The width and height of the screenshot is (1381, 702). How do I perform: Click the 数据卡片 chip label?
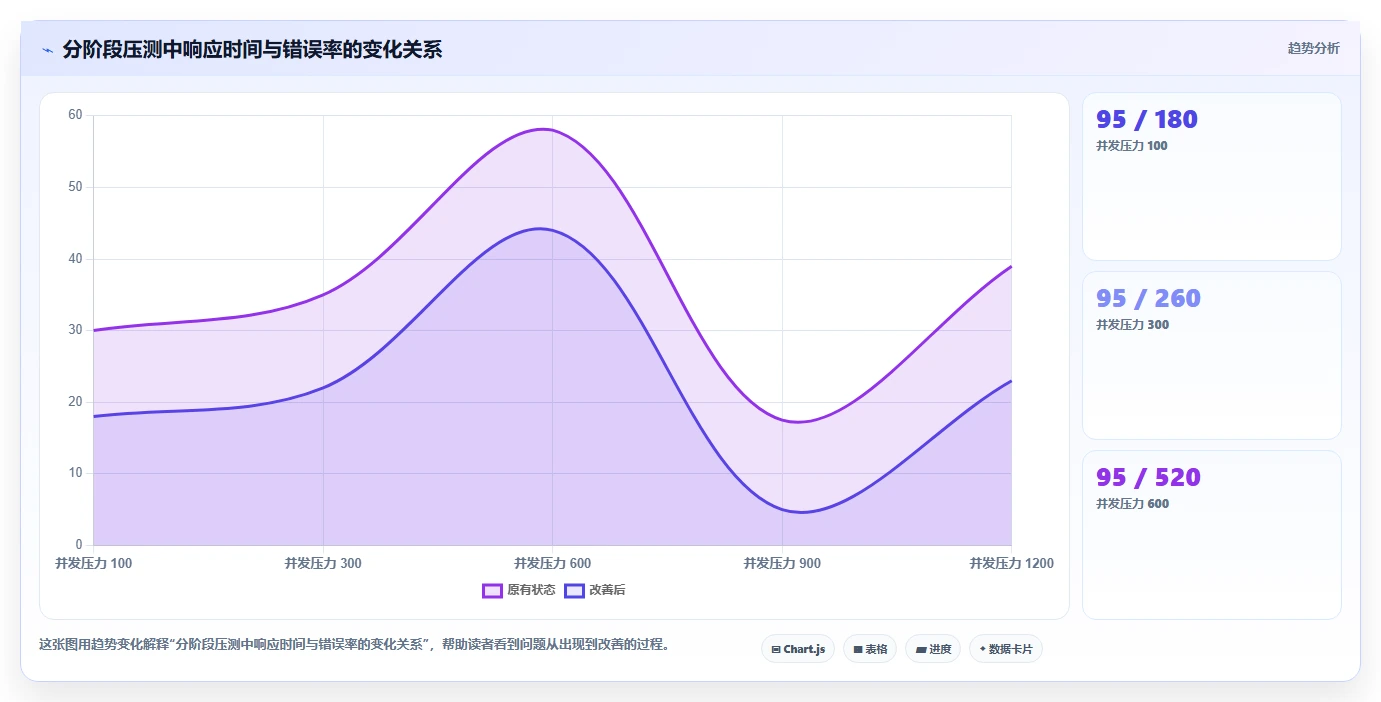[1010, 650]
